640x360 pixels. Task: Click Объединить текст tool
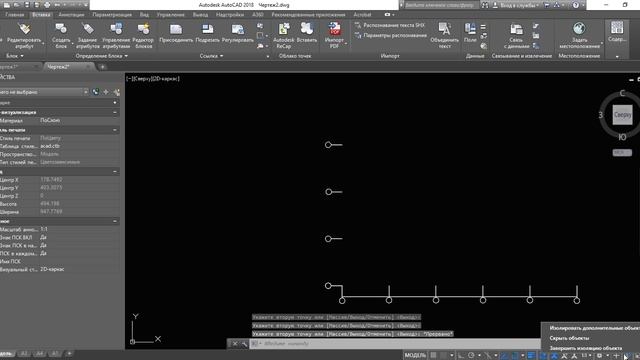click(444, 35)
